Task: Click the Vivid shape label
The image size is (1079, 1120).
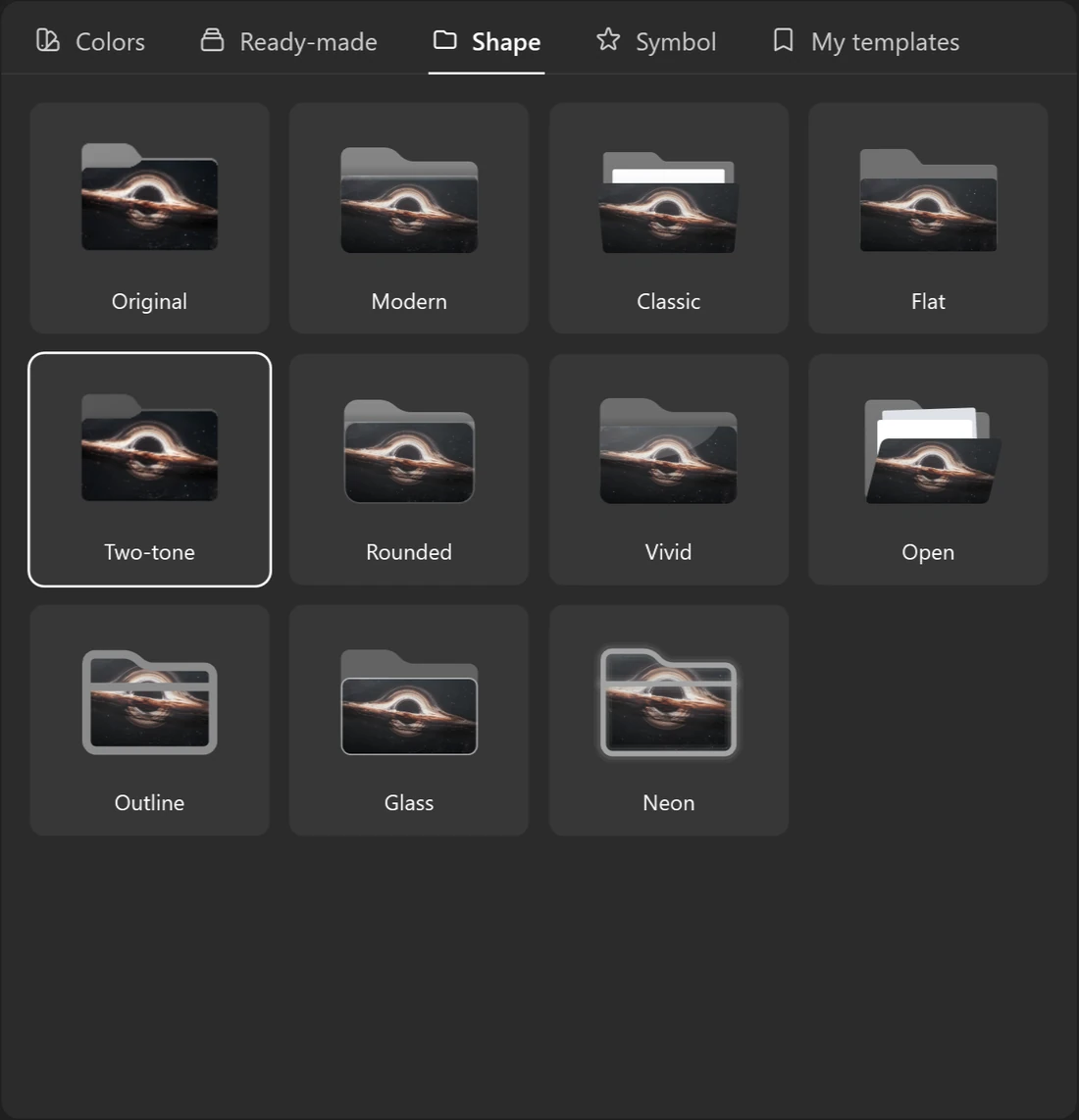Action: tap(669, 552)
